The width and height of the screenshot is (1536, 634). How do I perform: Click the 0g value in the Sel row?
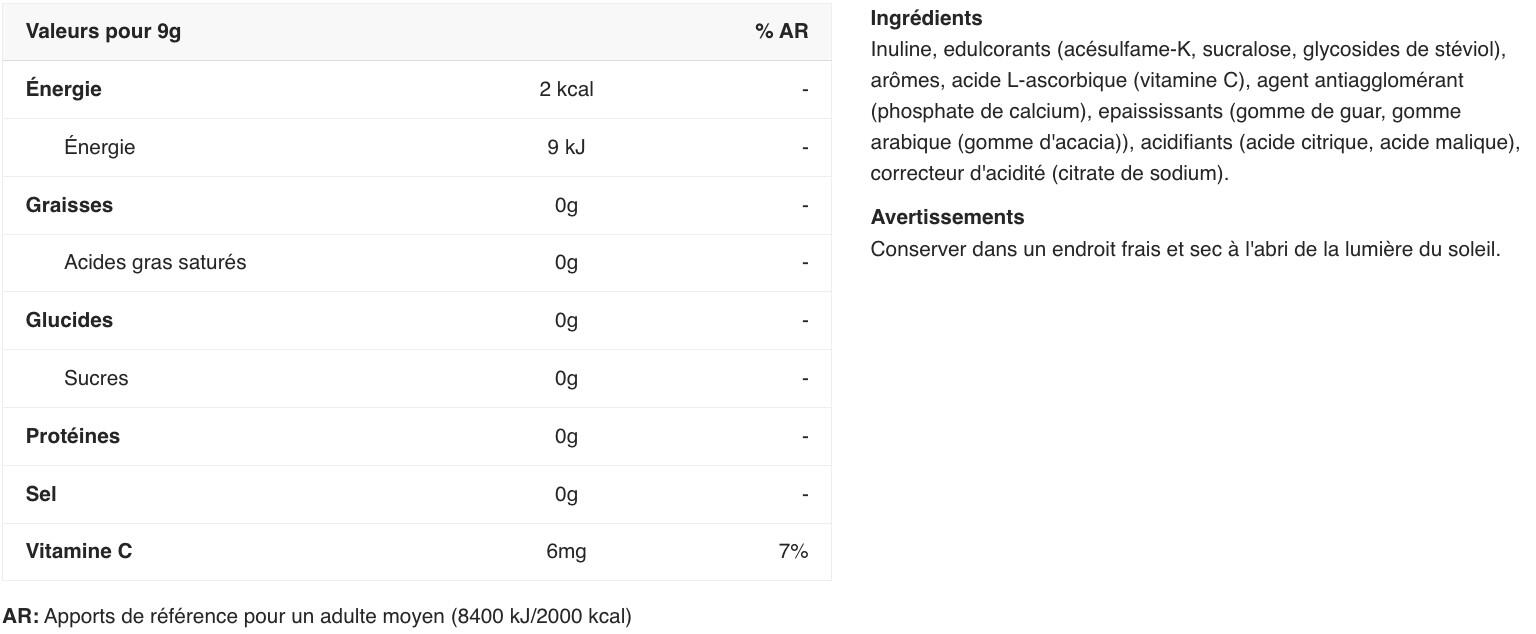pyautogui.click(x=566, y=494)
